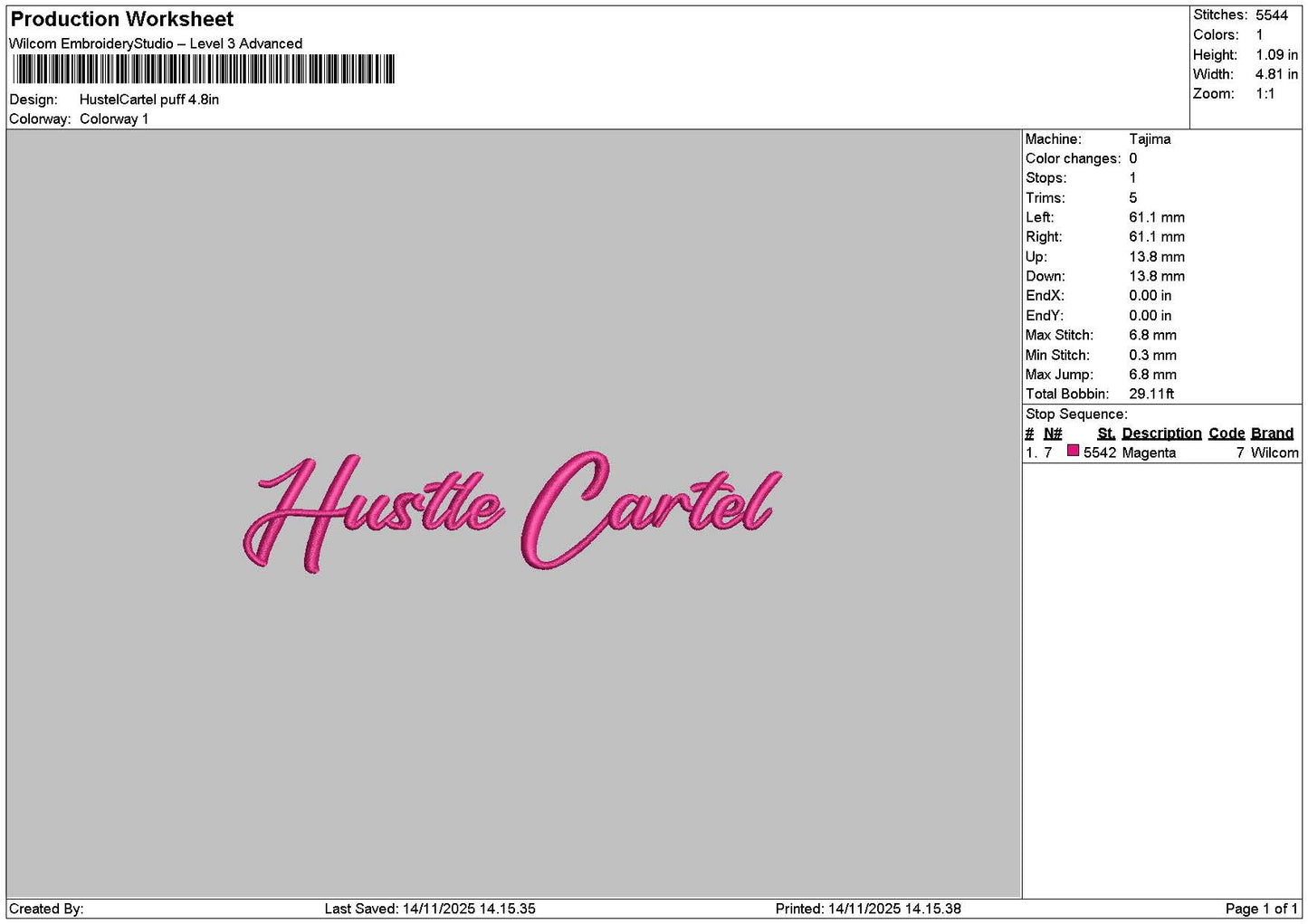Click the Left value 61.1 mm
1308x924 pixels.
tap(1156, 218)
